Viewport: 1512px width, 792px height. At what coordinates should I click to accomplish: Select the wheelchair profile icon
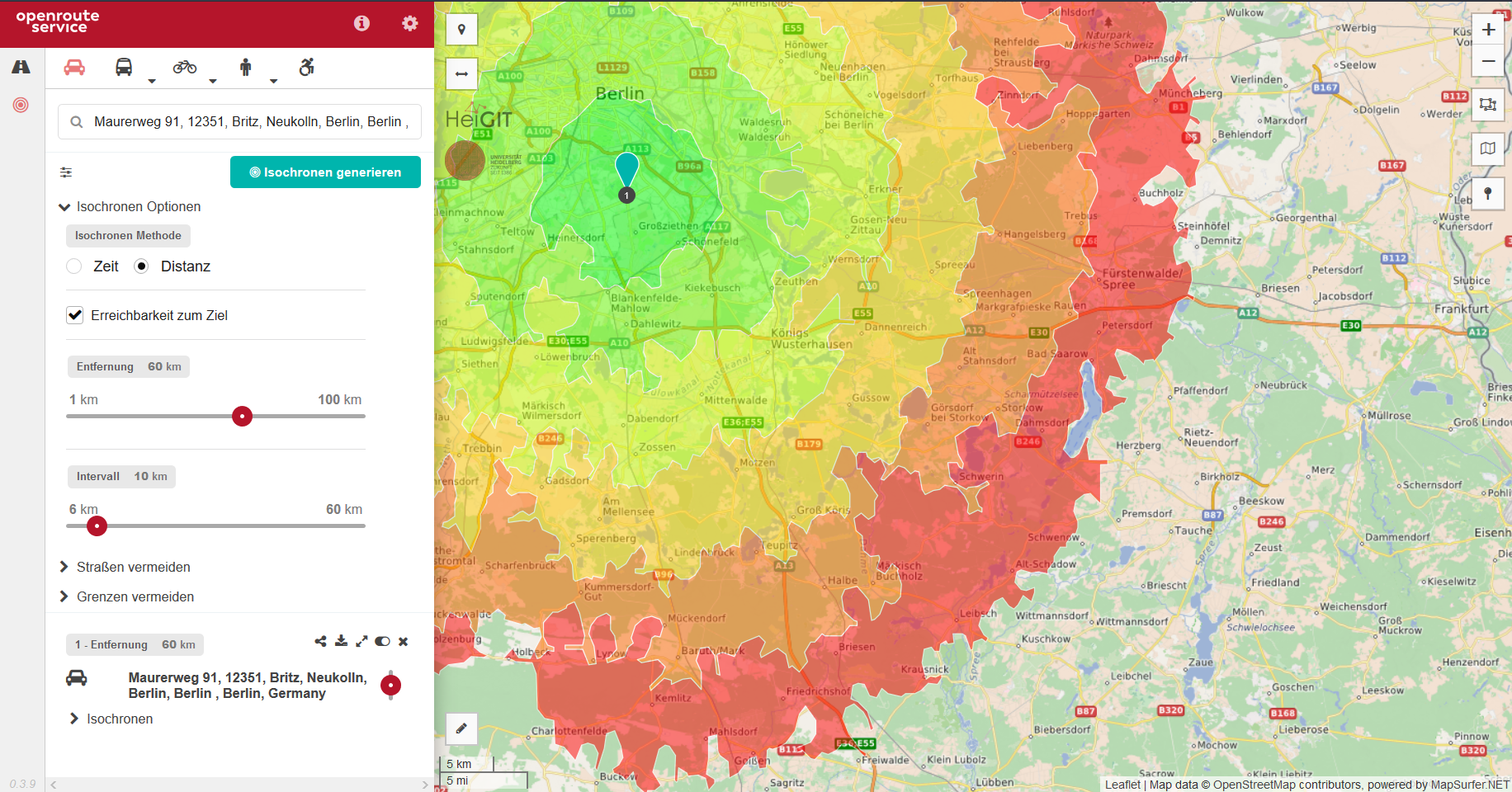pyautogui.click(x=306, y=68)
